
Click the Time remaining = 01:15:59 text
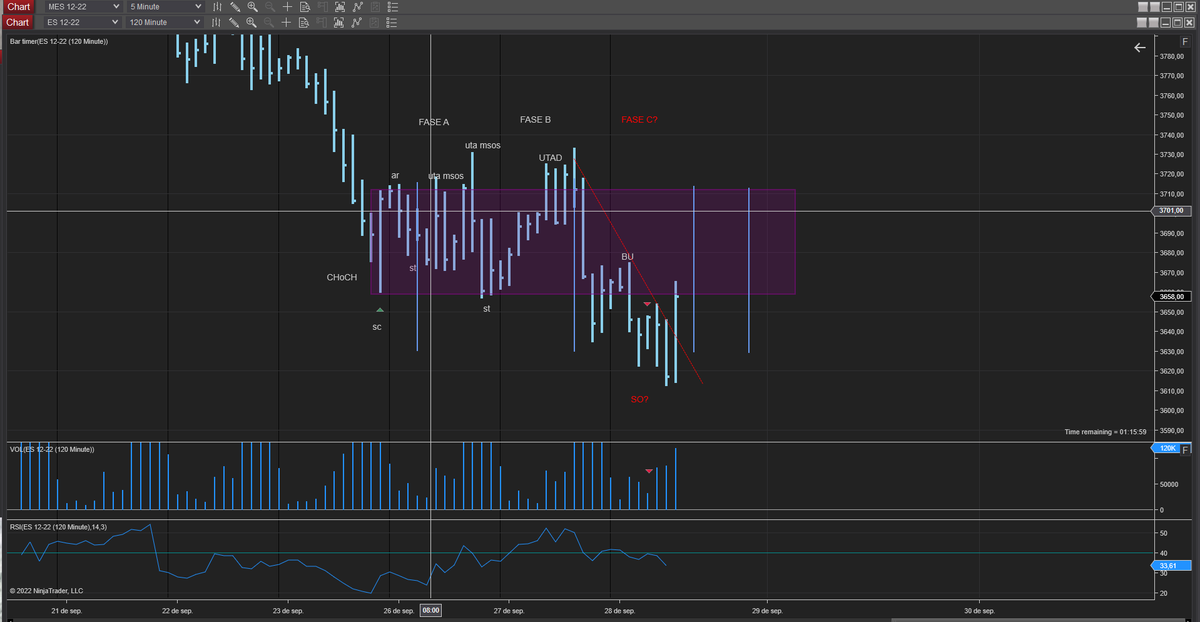[x=1105, y=432]
